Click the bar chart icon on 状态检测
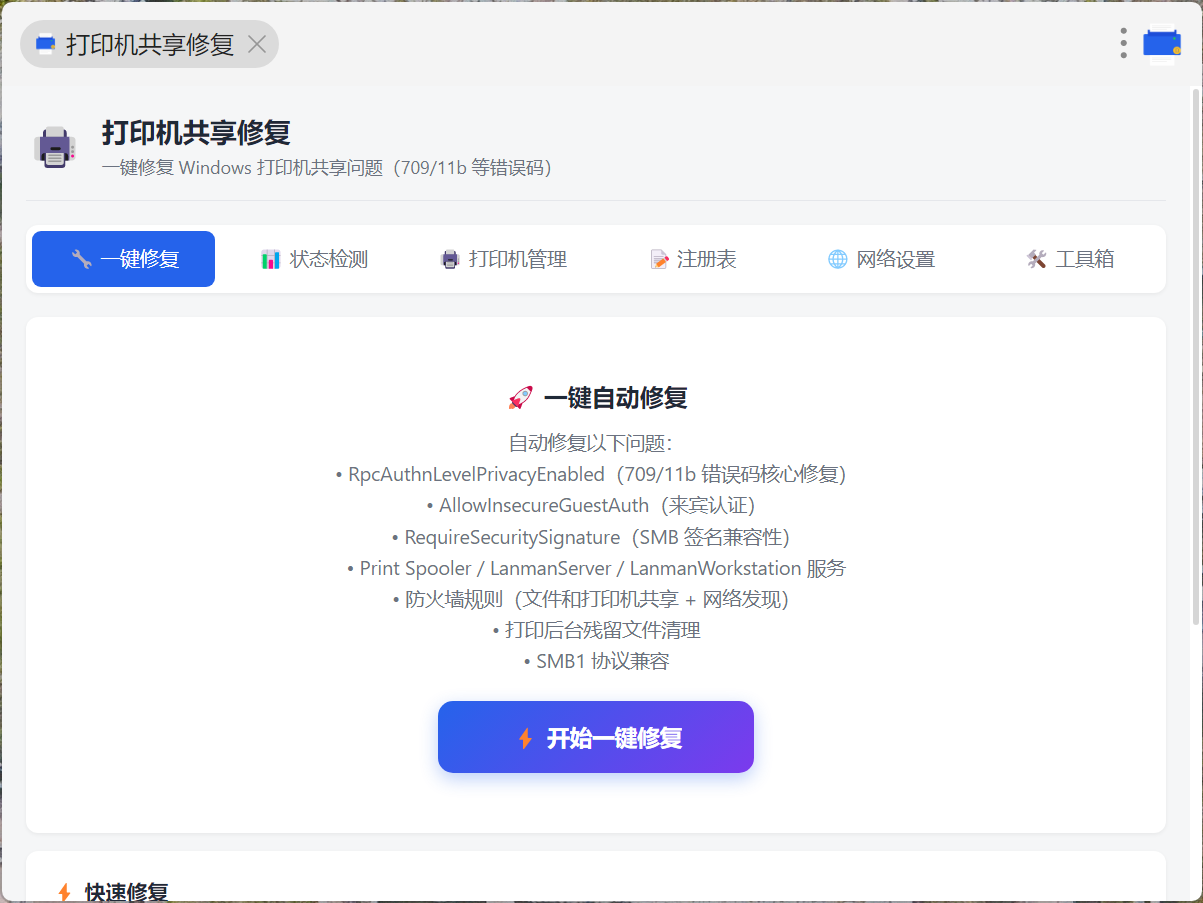 [271, 260]
